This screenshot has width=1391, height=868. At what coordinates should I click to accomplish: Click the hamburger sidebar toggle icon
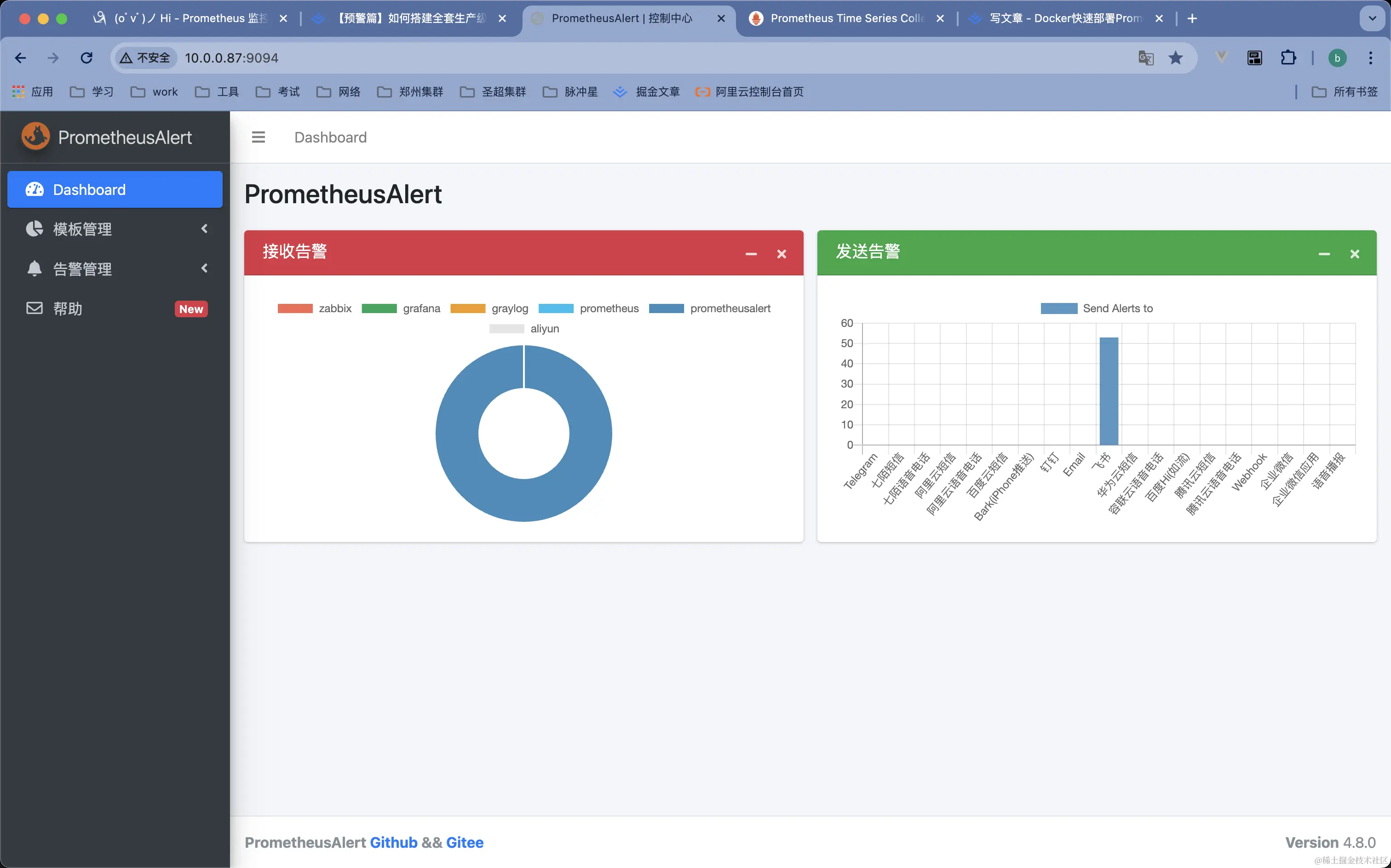(x=259, y=137)
